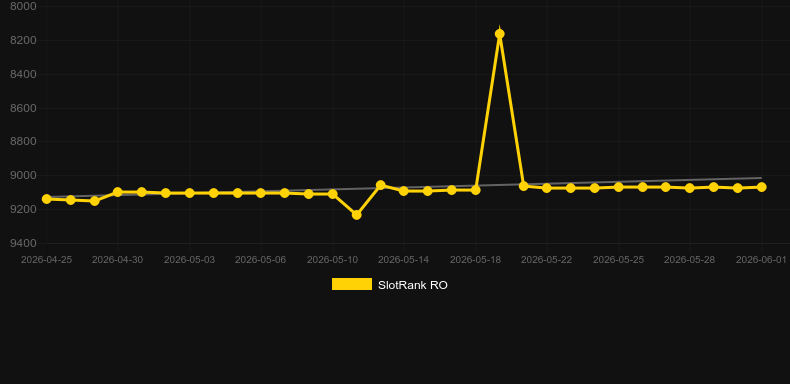Select the data point at 2026-05-28
790x384 pixels.
pyautogui.click(x=690, y=188)
